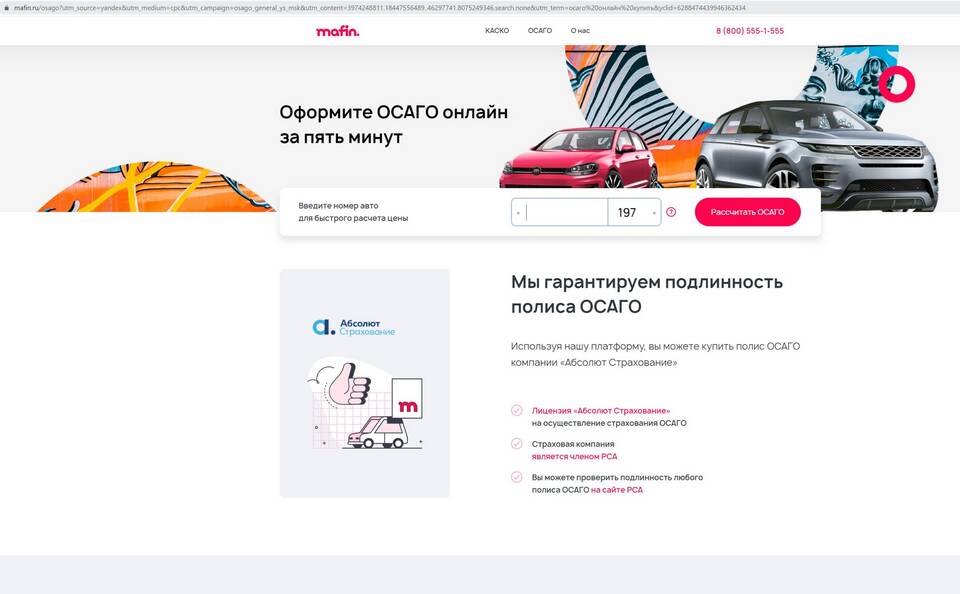This screenshot has height=594, width=960.
Task: Click the region code field 197
Action: click(634, 212)
